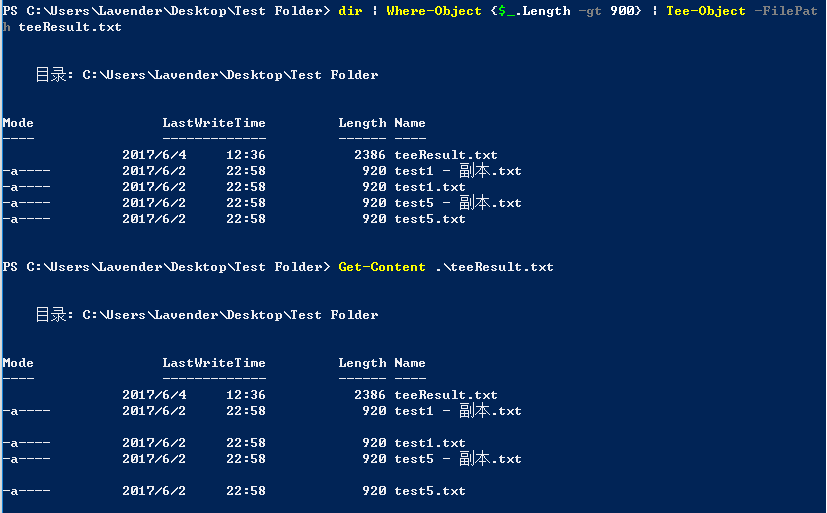Select test5.txt filename in Get-Content output
The image size is (827, 513).
click(x=430, y=491)
